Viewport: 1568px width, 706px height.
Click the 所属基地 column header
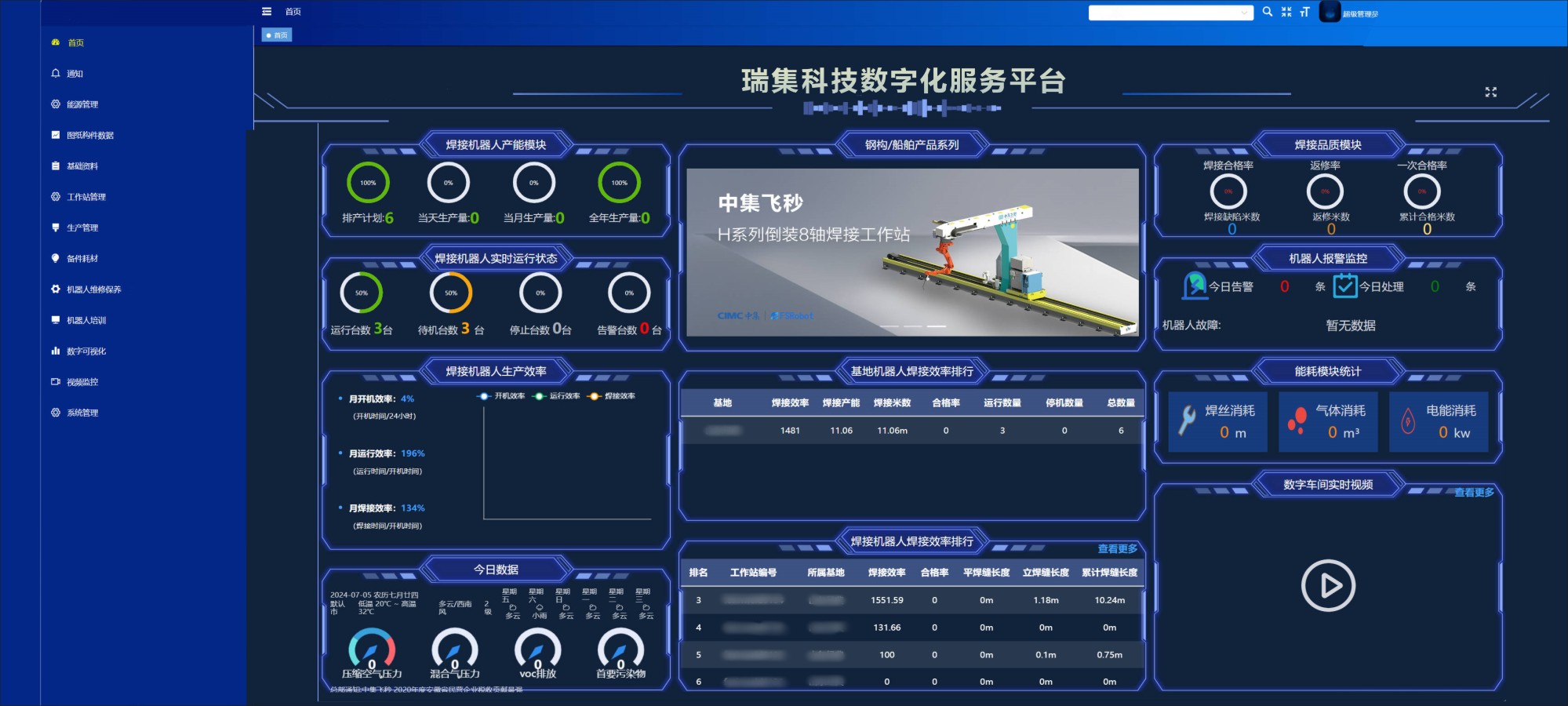pyautogui.click(x=826, y=573)
